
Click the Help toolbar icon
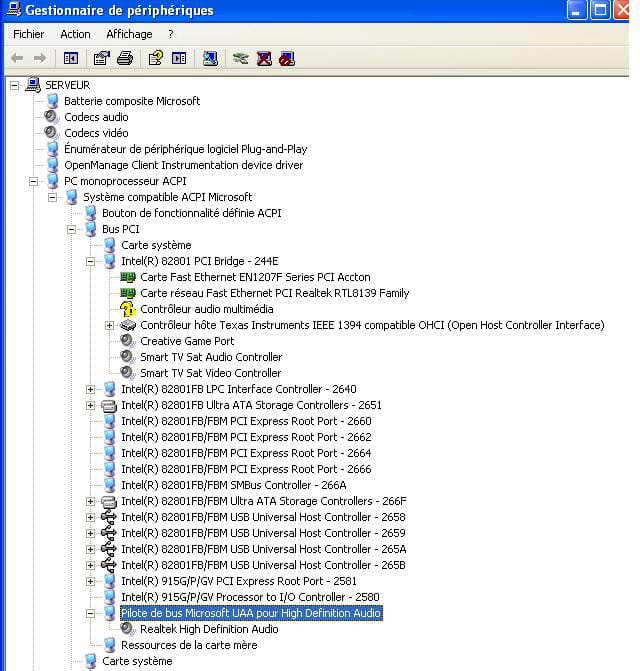point(156,58)
